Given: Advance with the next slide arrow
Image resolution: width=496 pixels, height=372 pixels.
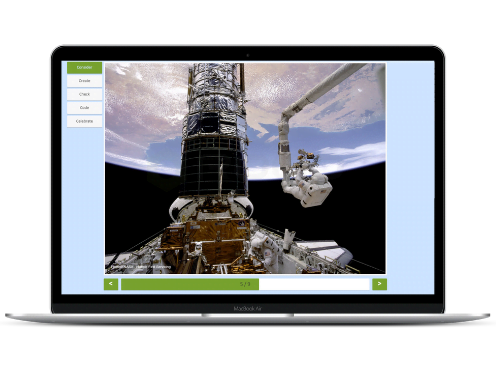Looking at the screenshot, I should coord(379,284).
